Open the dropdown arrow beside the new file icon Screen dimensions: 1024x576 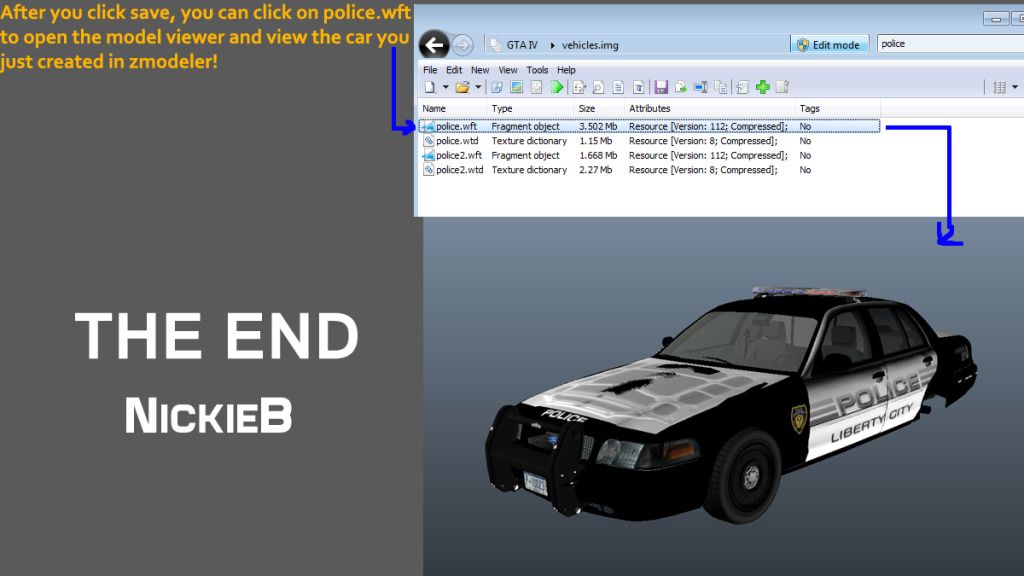[445, 87]
